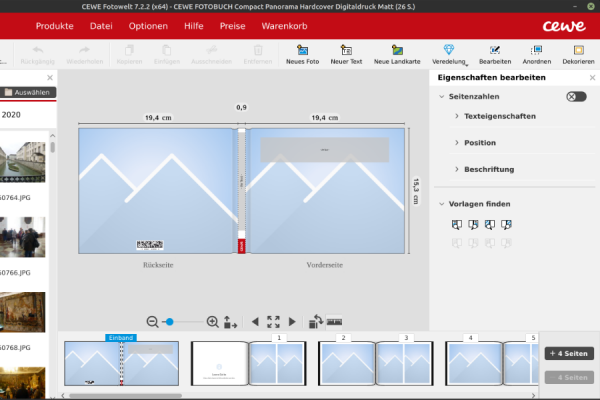This screenshot has height=400, width=600.
Task: Select the fourth Vorlagen finden layout icon
Action: [506, 225]
